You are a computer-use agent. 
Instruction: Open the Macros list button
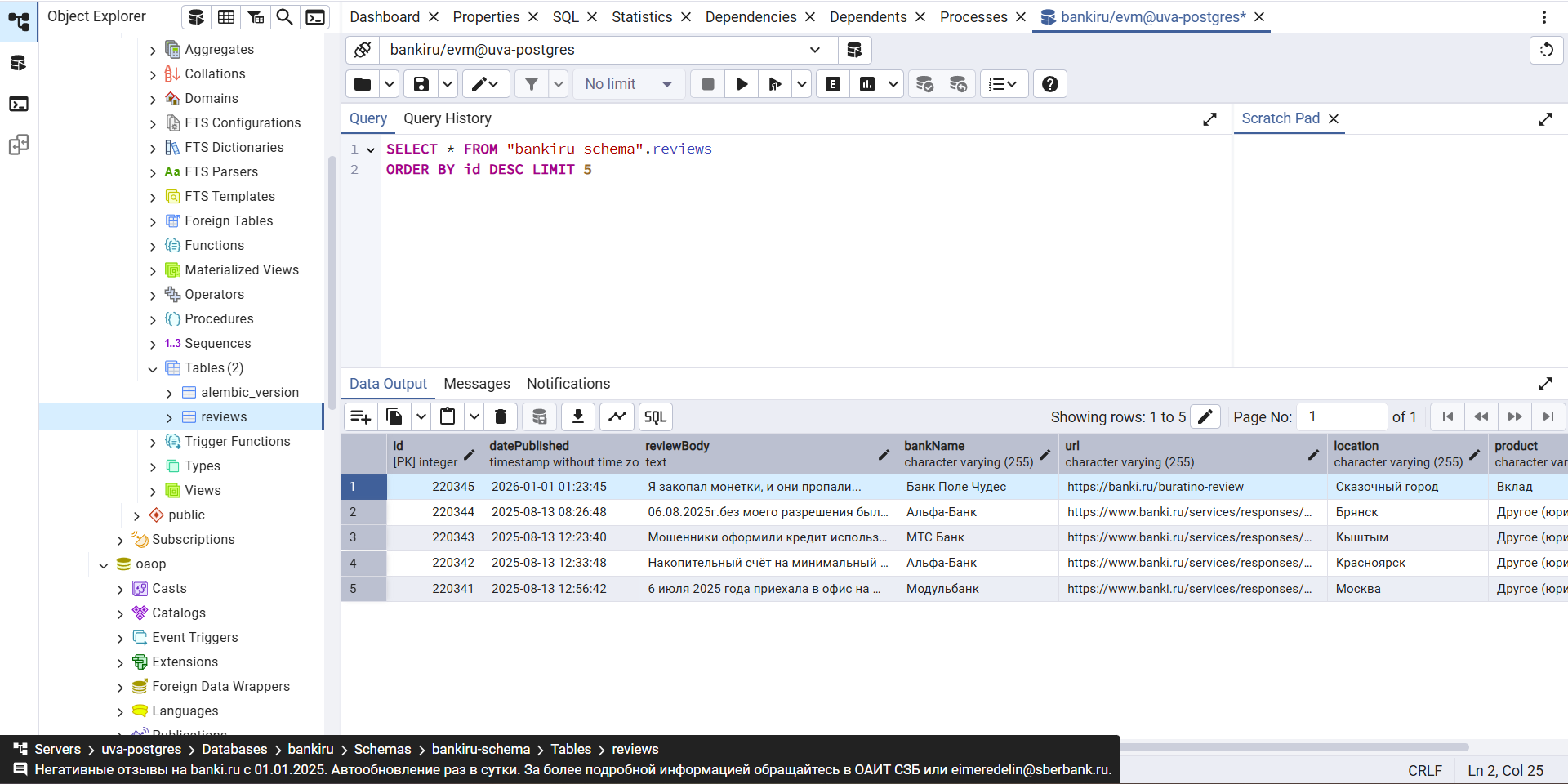pyautogui.click(x=1003, y=84)
